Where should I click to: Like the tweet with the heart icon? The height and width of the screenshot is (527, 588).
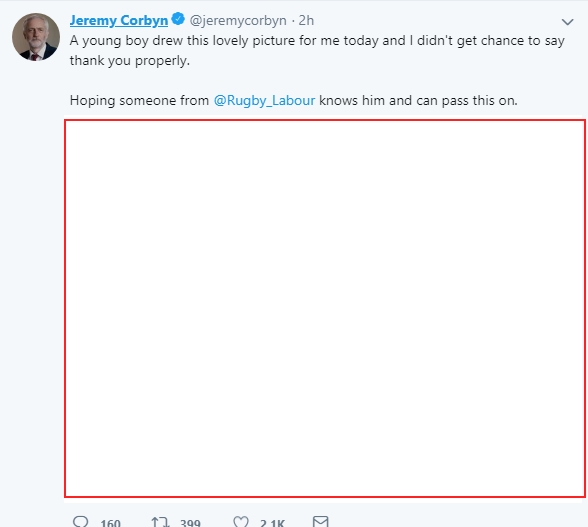(x=241, y=522)
